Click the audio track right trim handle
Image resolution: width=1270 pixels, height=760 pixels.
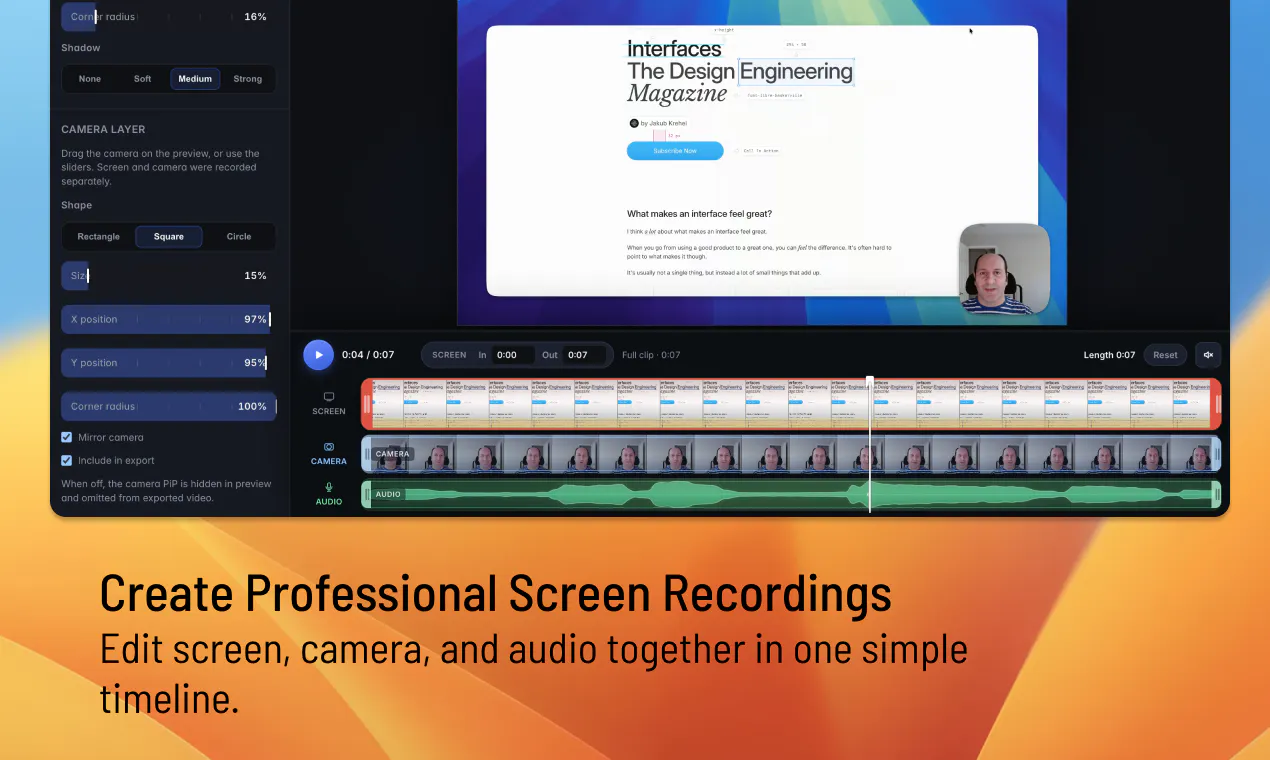coord(1216,494)
